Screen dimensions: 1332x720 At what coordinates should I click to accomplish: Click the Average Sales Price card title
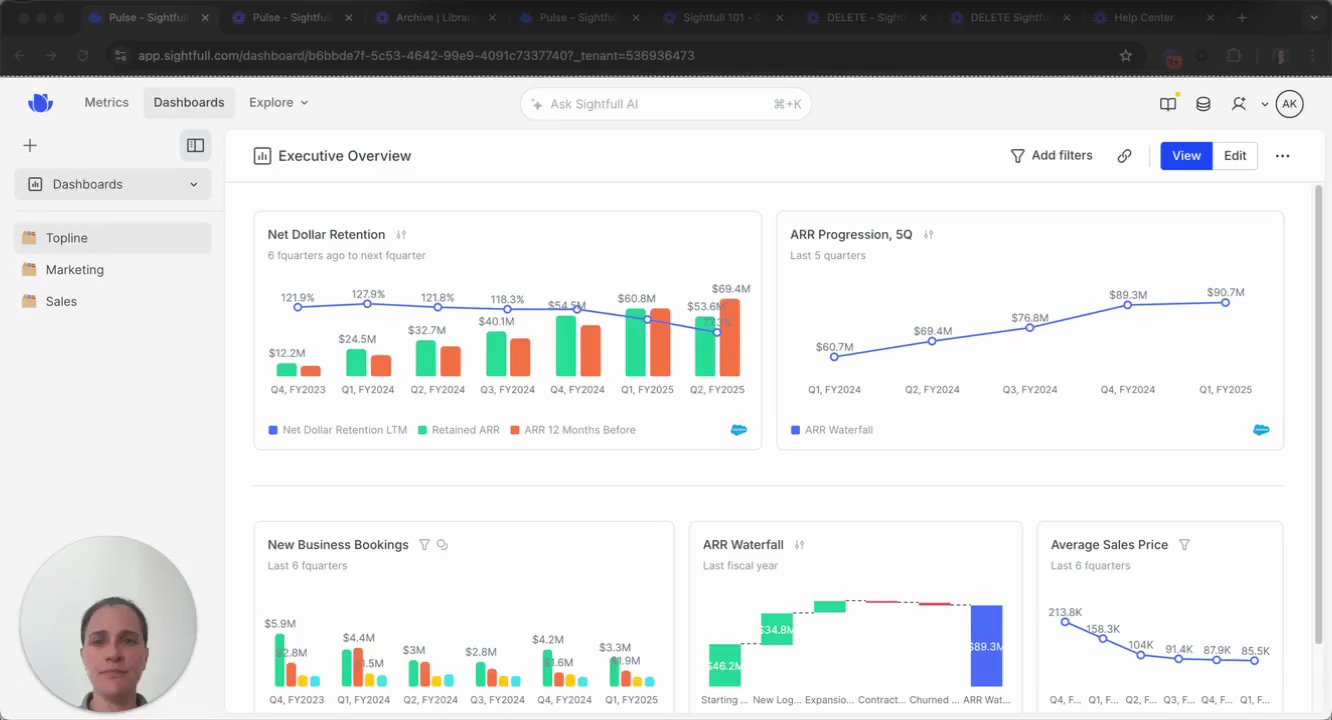[x=1109, y=545]
